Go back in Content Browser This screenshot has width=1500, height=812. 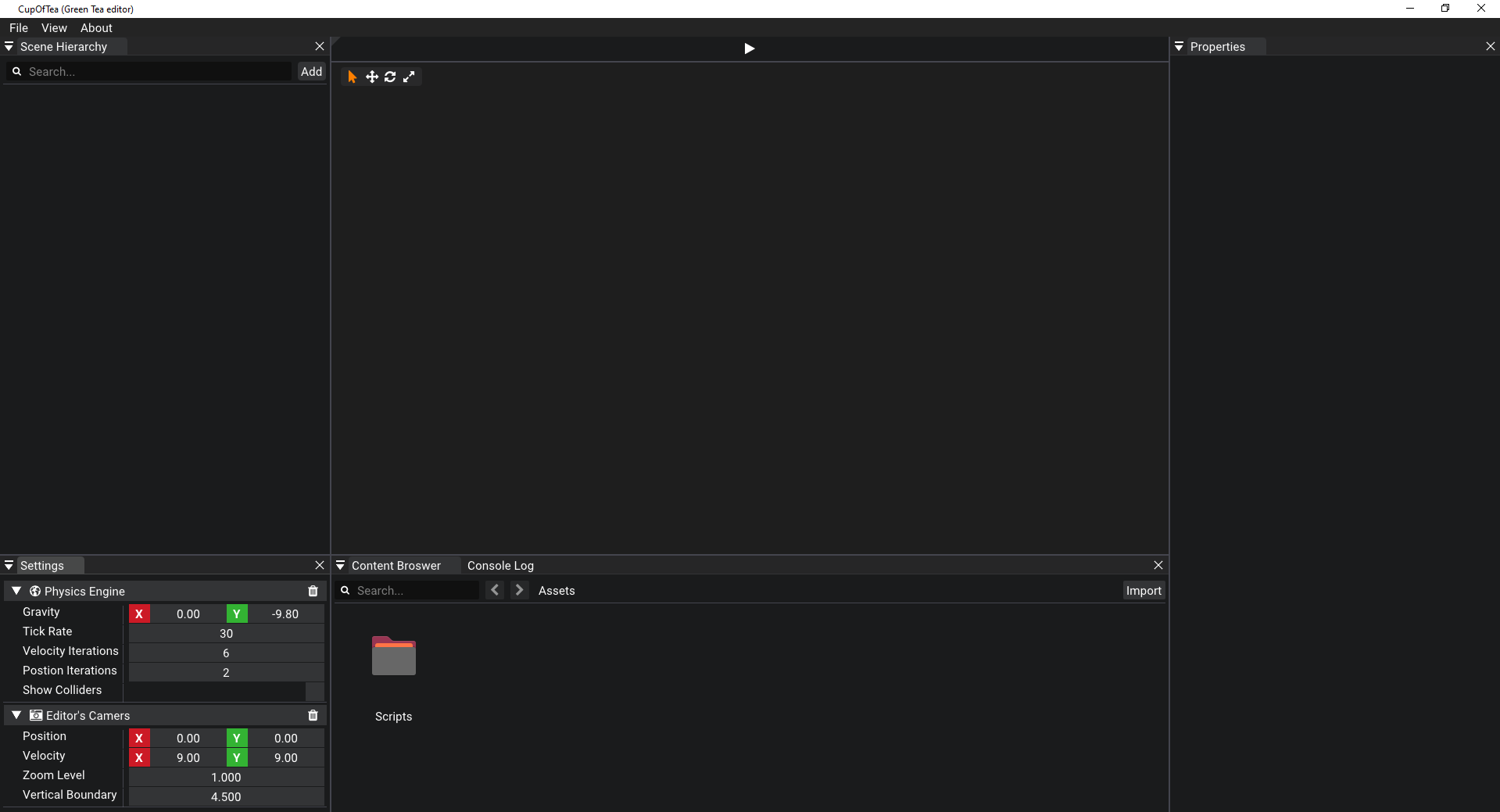click(x=495, y=590)
